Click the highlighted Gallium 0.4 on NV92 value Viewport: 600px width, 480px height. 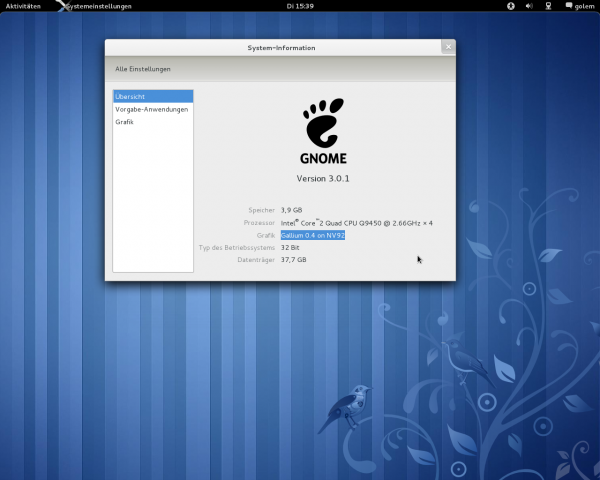pyautogui.click(x=313, y=235)
